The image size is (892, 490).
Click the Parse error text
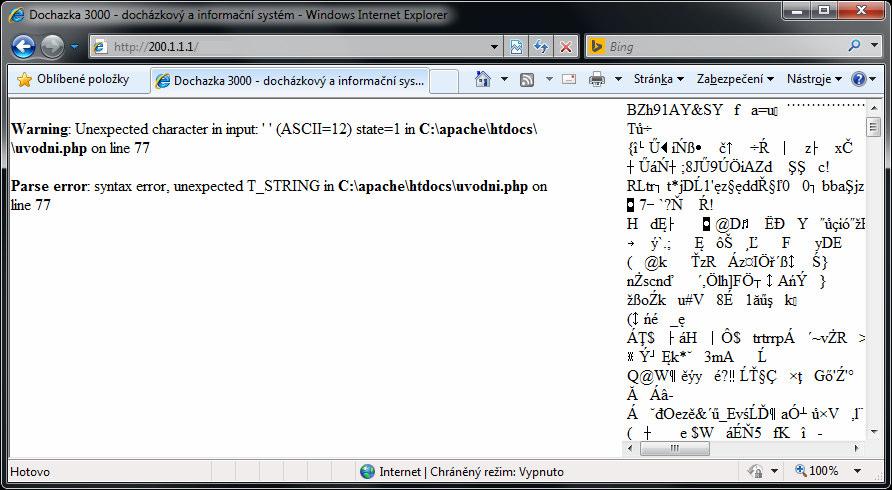click(49, 186)
